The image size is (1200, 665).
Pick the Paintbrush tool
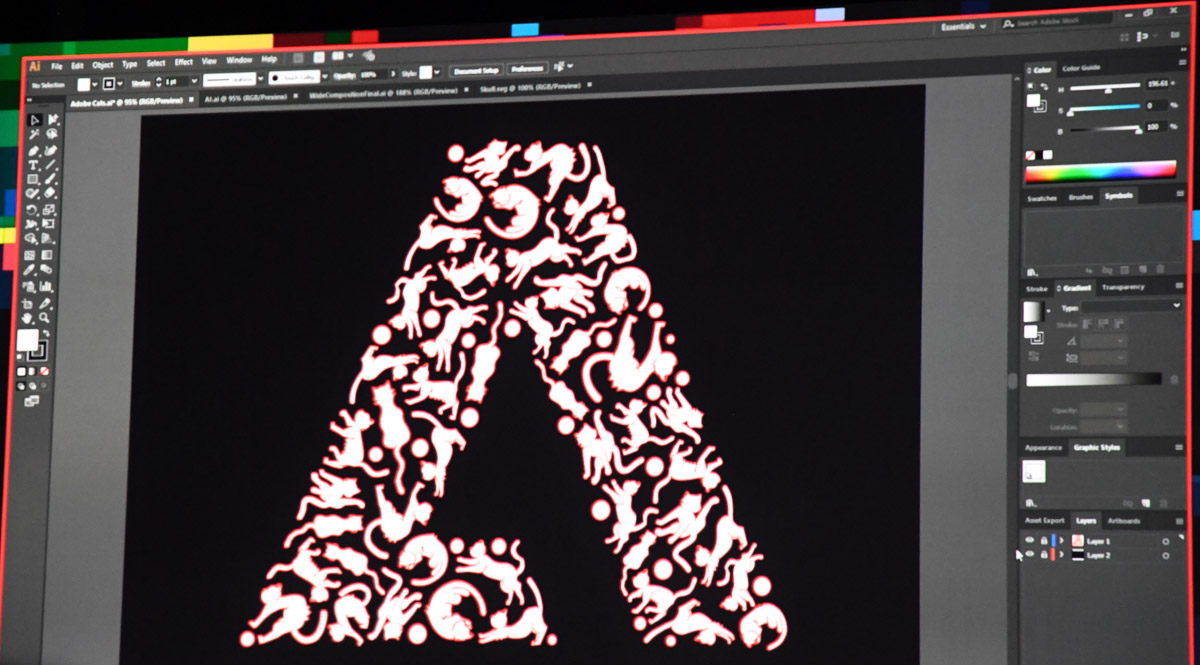(x=50, y=180)
